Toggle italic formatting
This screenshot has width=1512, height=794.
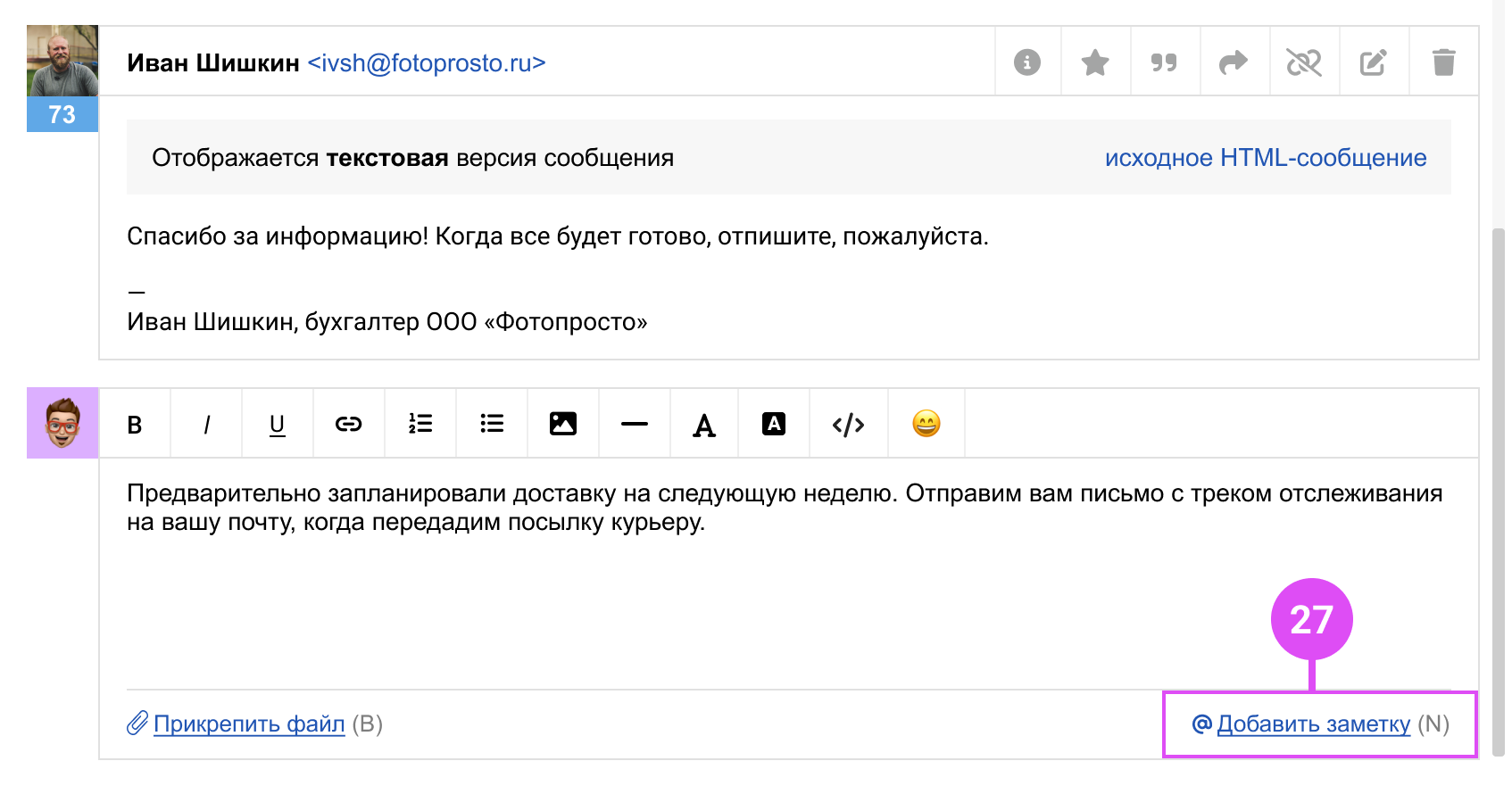206,425
